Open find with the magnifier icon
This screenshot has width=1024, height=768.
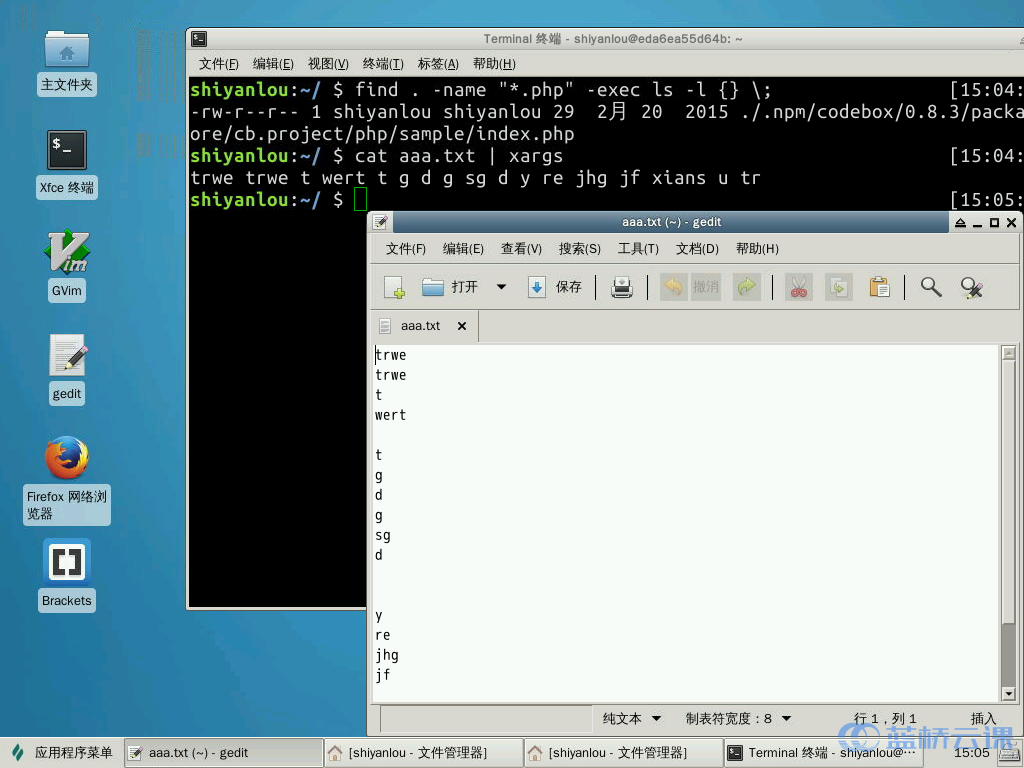(x=931, y=287)
